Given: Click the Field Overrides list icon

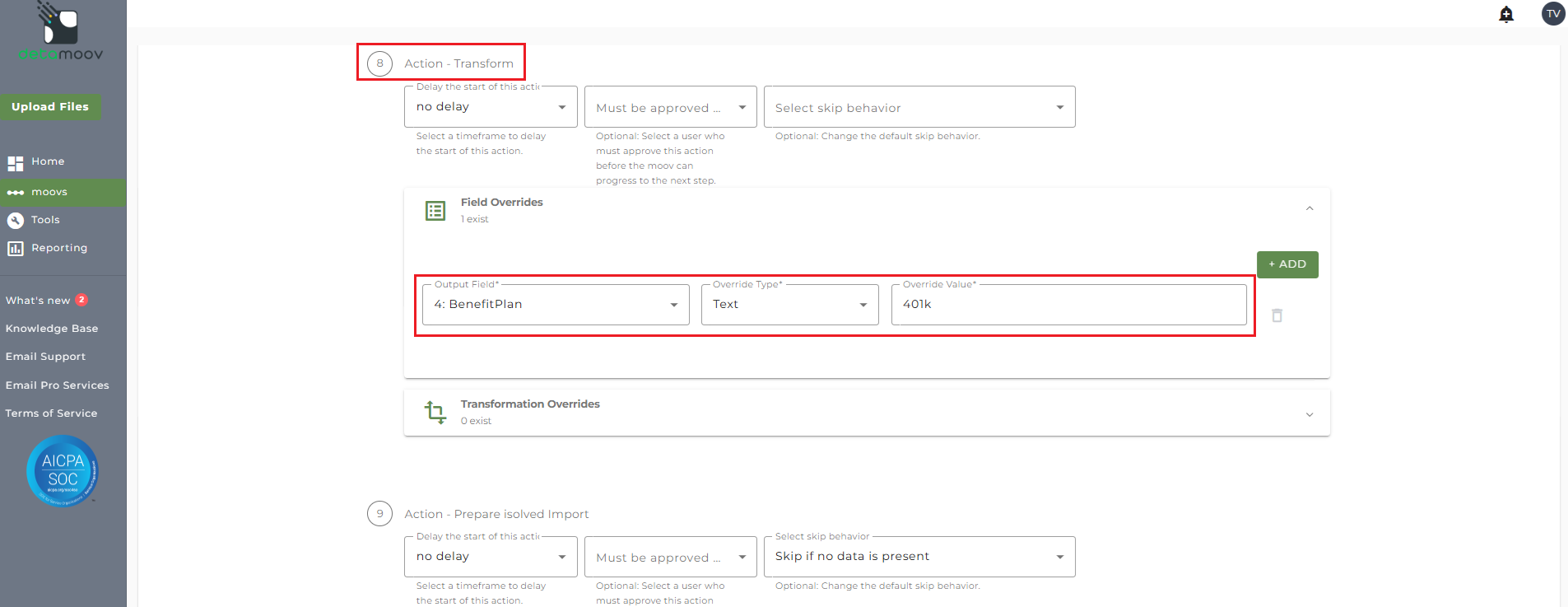Looking at the screenshot, I should click(x=435, y=211).
